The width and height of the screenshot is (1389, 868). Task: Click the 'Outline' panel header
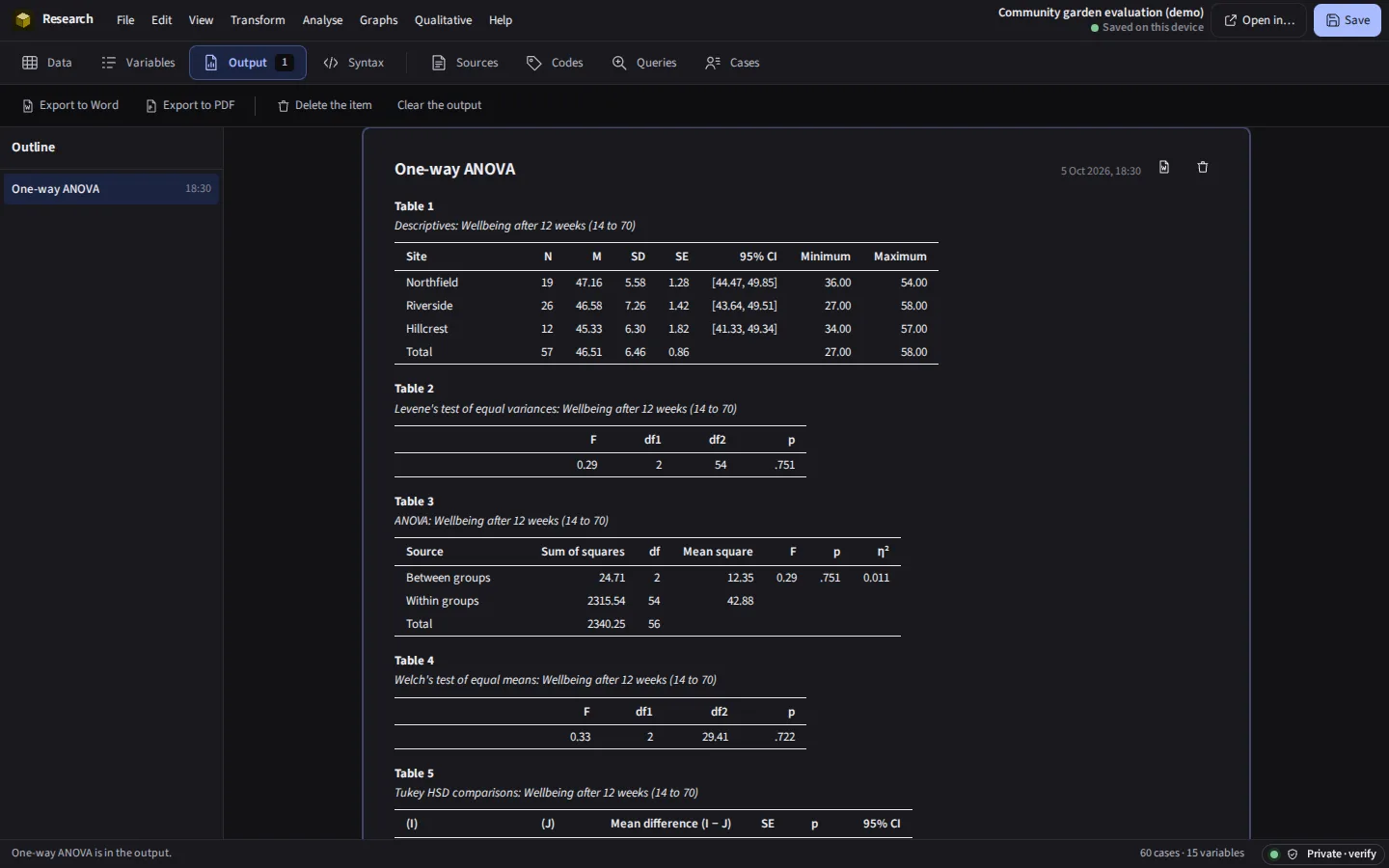[x=34, y=148]
